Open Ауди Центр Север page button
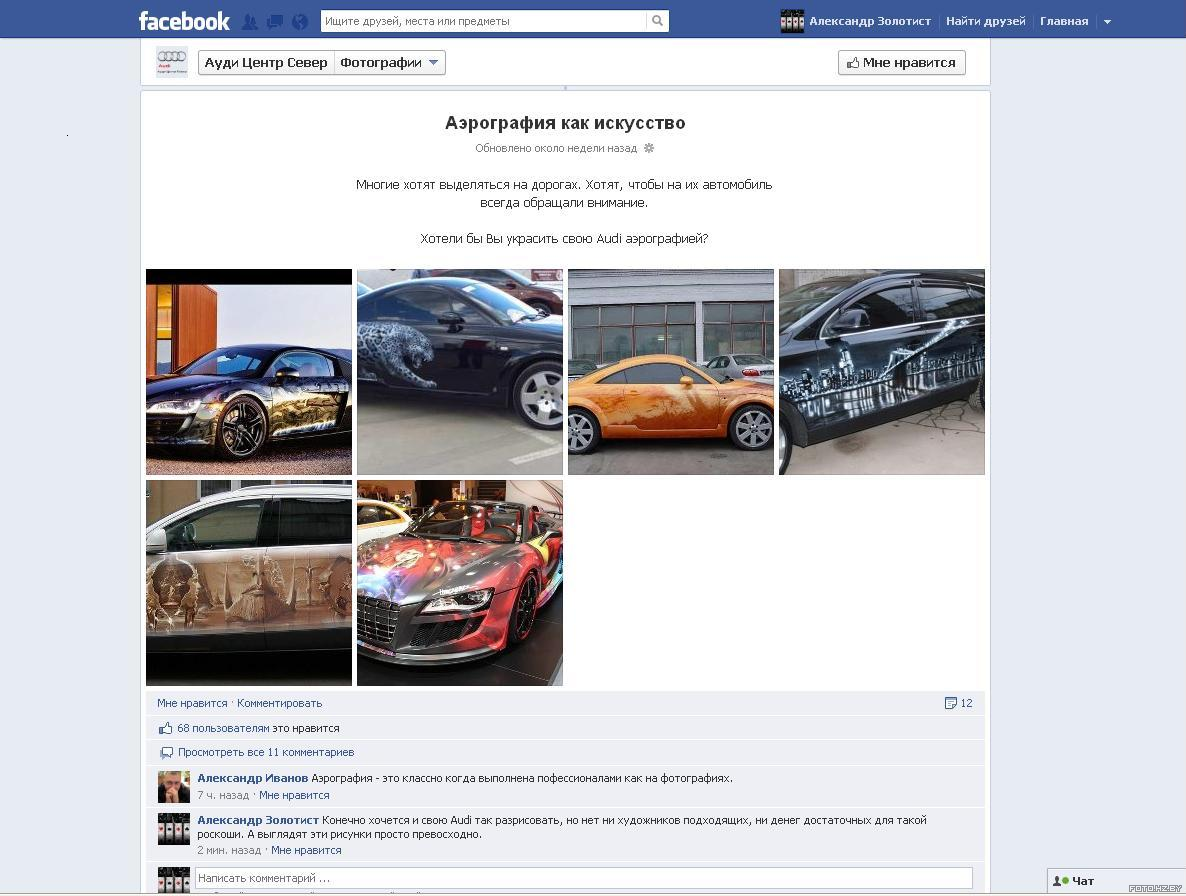The width and height of the screenshot is (1186, 896). [x=265, y=63]
